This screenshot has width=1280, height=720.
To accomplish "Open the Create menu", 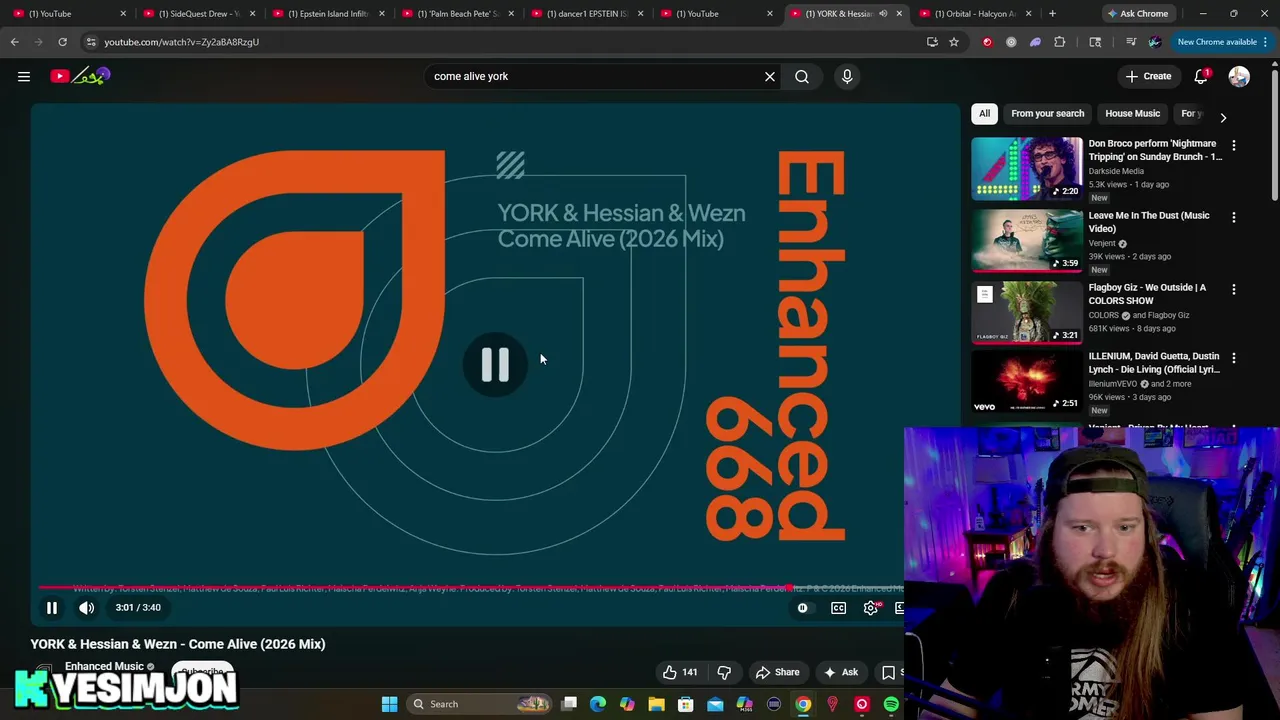I will (x=1148, y=76).
